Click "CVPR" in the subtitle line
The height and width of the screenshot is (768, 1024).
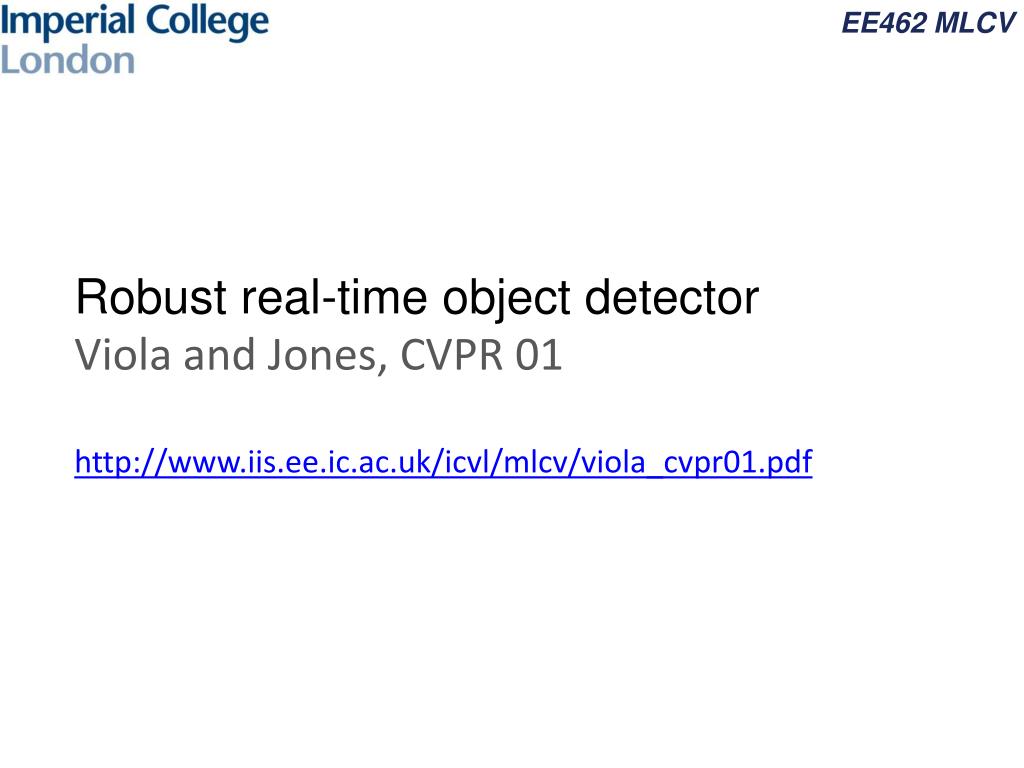click(451, 355)
